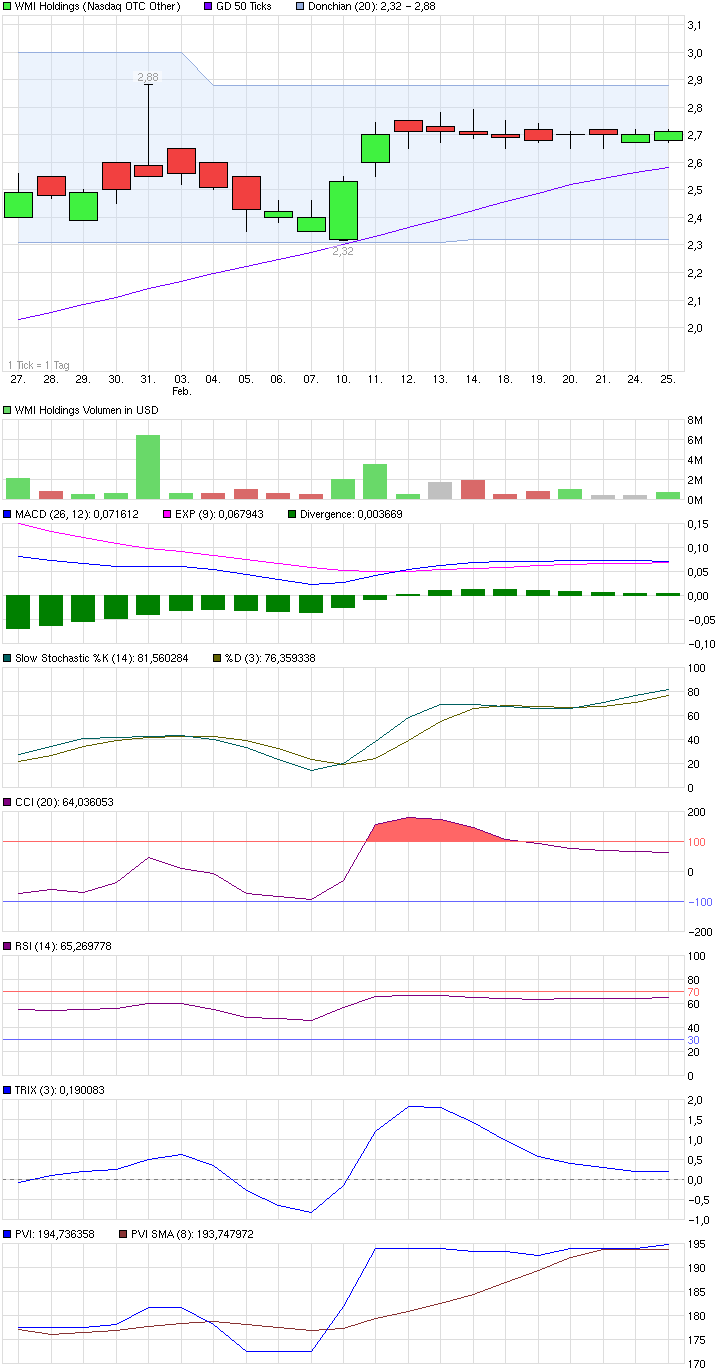Click the '05.' date axis label
The height and width of the screenshot is (1372, 726).
click(246, 380)
